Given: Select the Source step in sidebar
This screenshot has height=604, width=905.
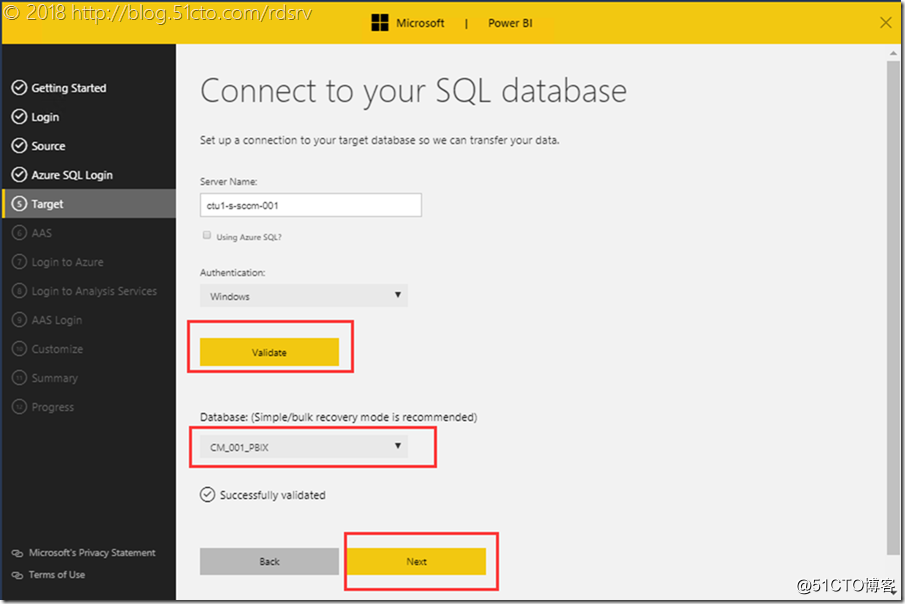Looking at the screenshot, I should coord(88,146).
